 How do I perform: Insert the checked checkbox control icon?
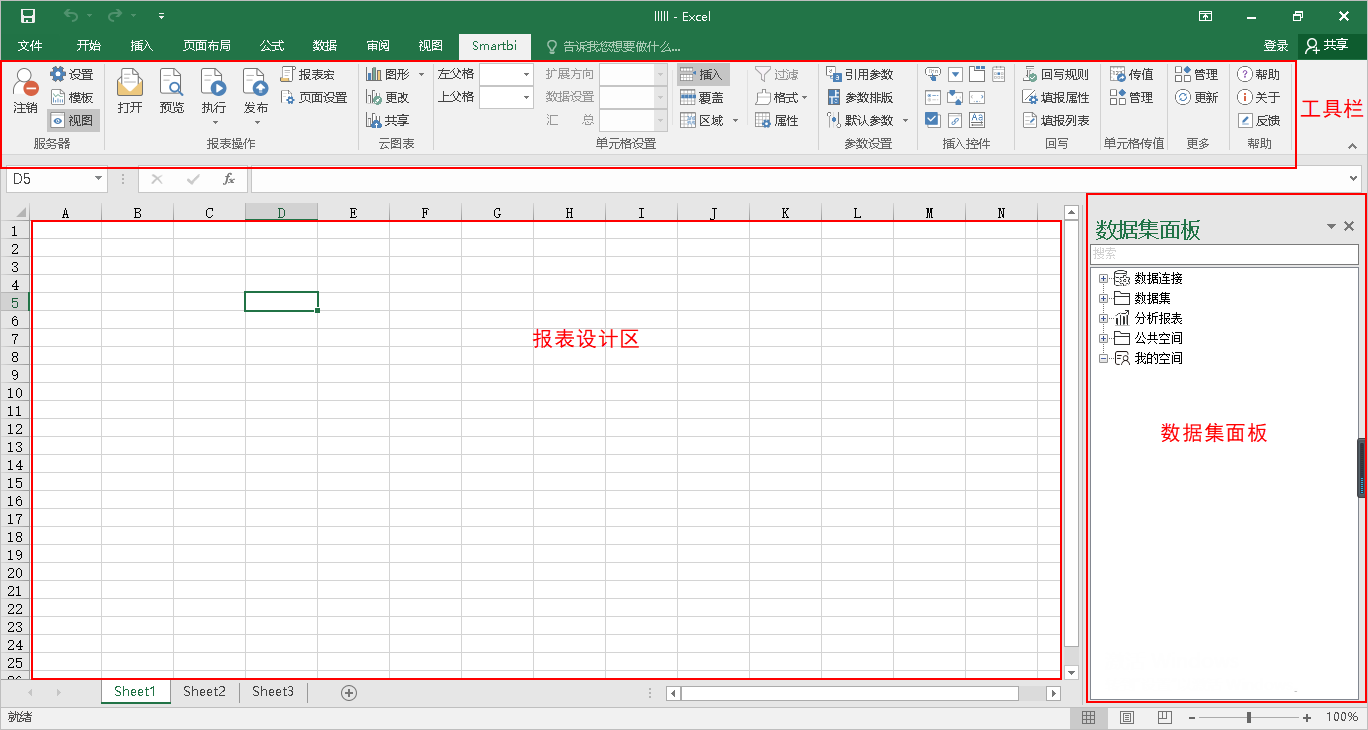[x=933, y=120]
